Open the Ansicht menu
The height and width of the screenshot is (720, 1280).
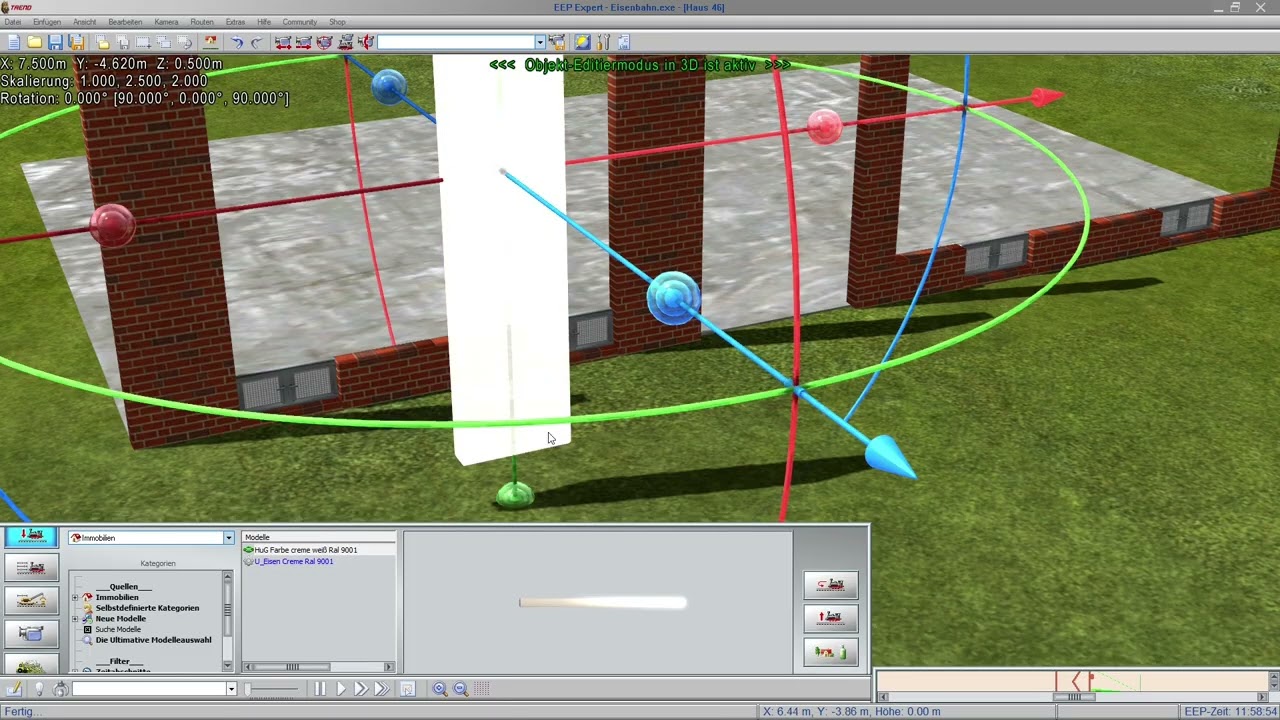tap(84, 22)
